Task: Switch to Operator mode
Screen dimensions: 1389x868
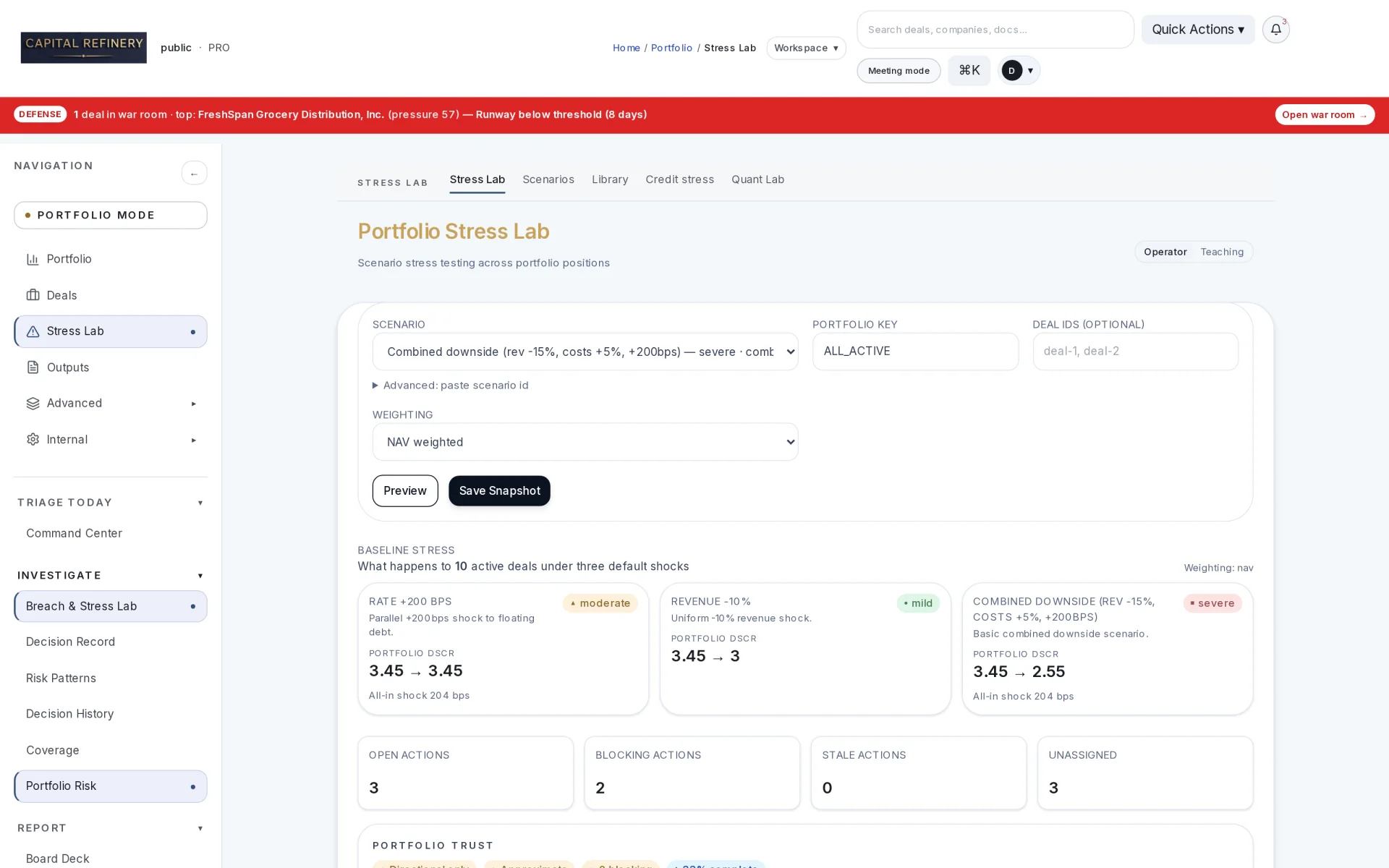Action: (x=1165, y=252)
